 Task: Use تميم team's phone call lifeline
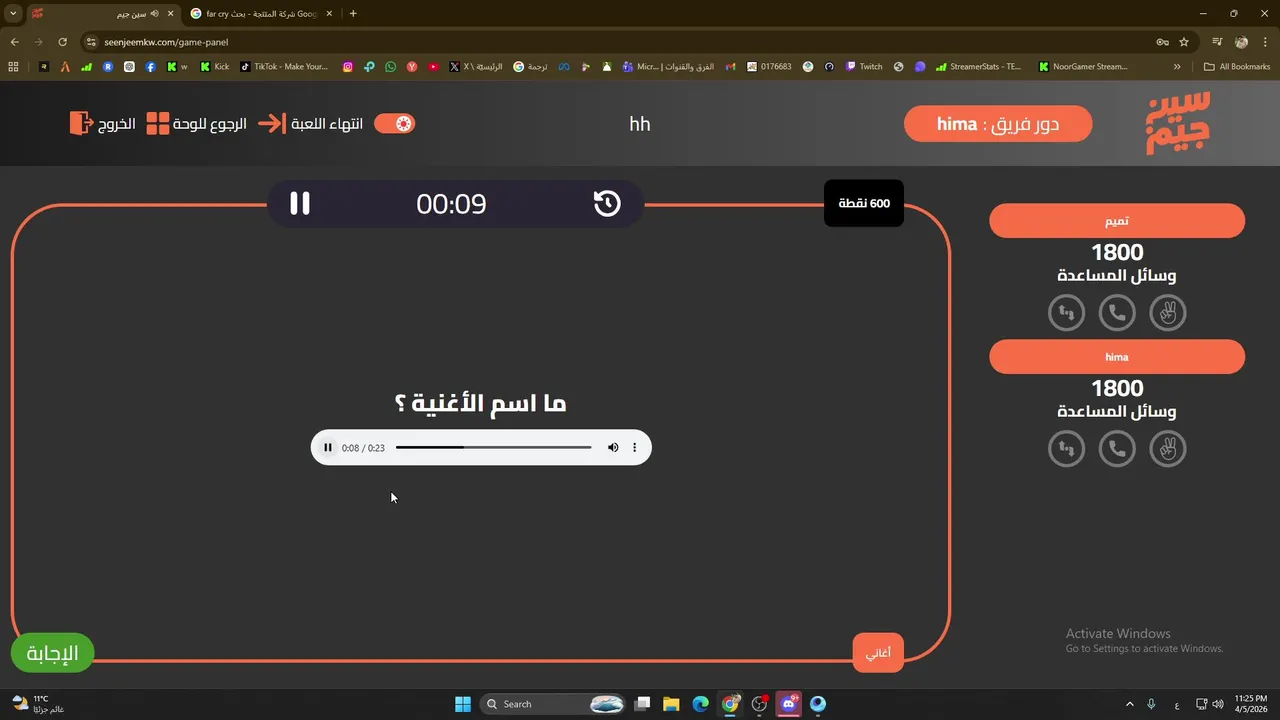coord(1117,313)
